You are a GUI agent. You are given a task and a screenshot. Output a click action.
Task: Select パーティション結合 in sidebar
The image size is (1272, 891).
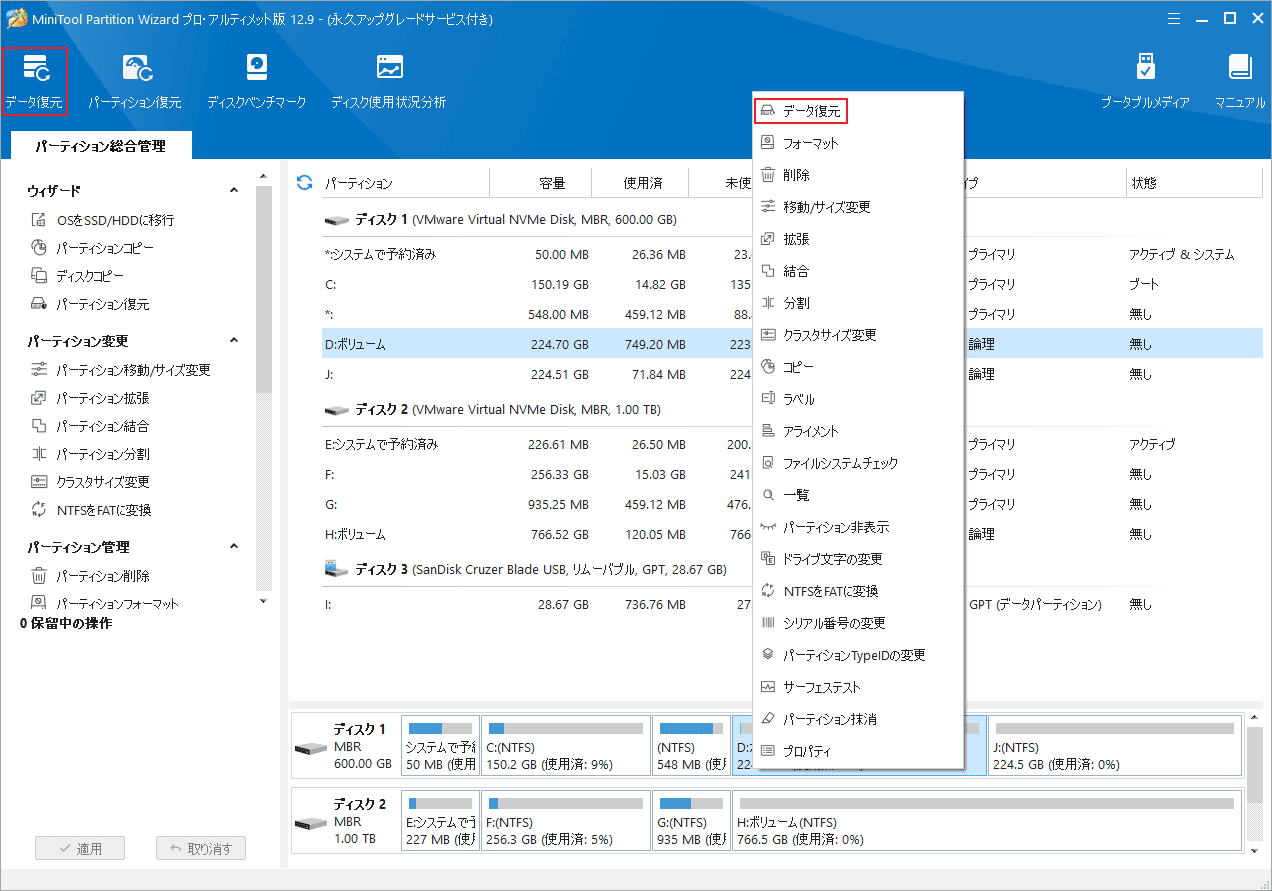pos(90,426)
